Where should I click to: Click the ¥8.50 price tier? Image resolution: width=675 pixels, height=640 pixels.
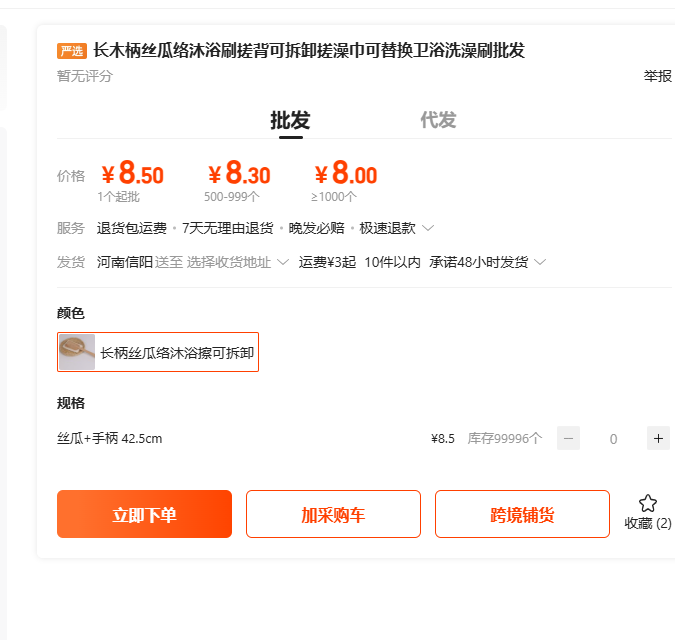click(132, 175)
